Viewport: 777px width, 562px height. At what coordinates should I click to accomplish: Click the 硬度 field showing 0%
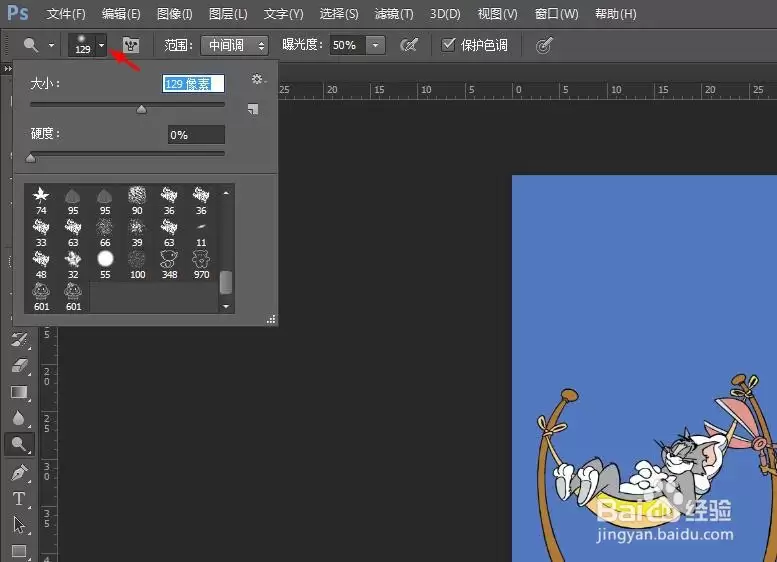click(196, 135)
